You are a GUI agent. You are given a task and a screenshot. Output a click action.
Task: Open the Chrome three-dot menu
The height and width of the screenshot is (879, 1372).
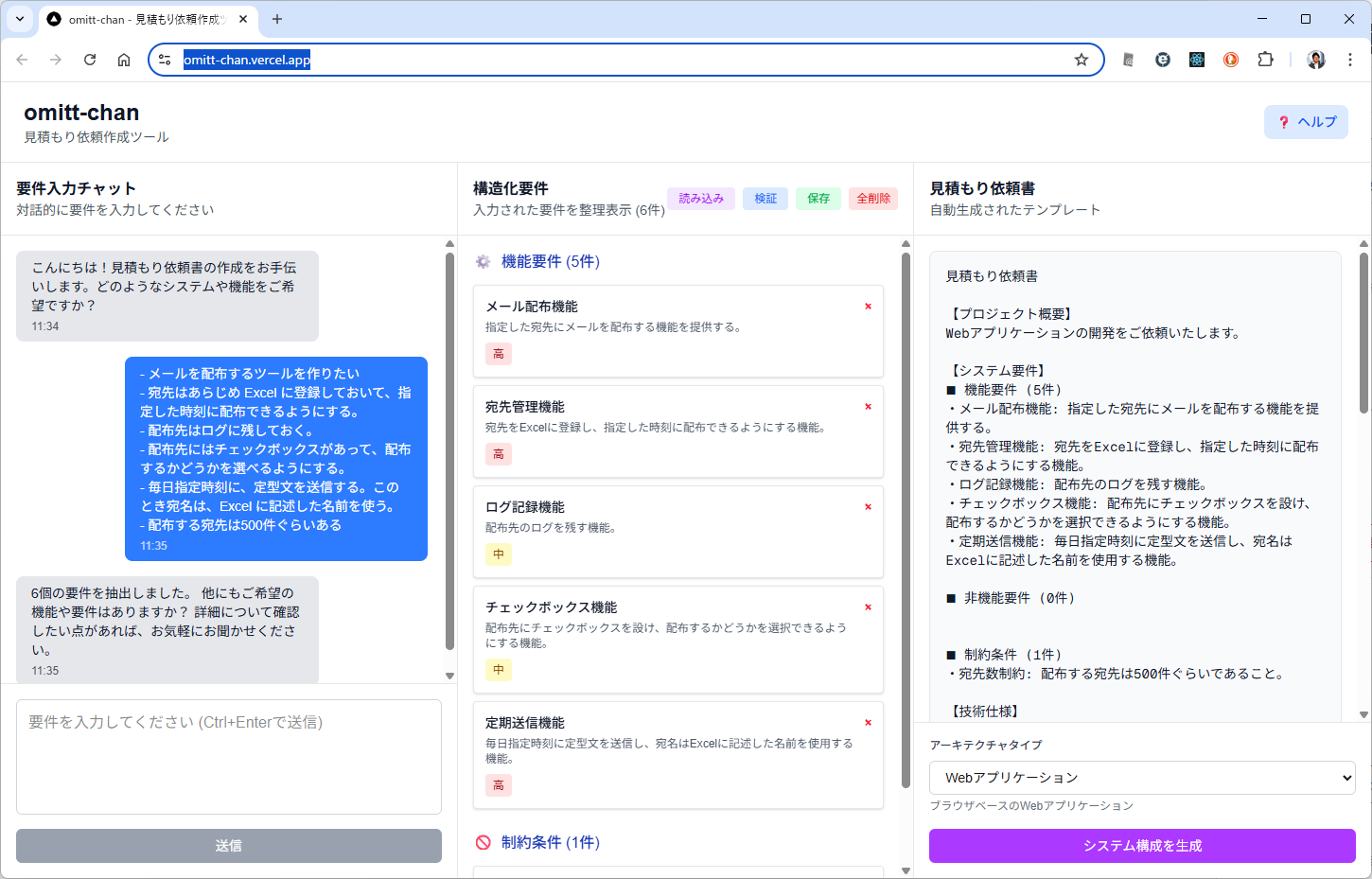tap(1350, 60)
